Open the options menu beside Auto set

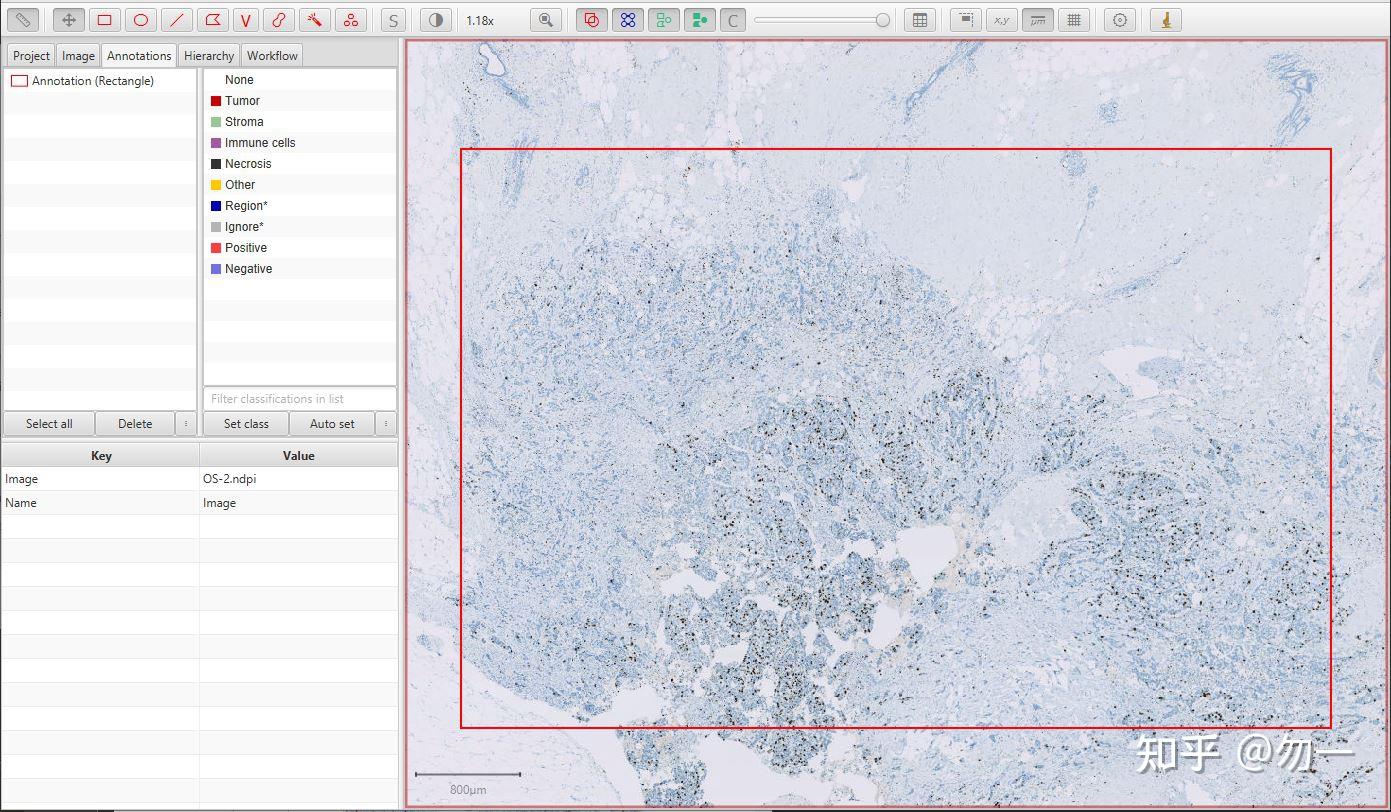pos(385,424)
